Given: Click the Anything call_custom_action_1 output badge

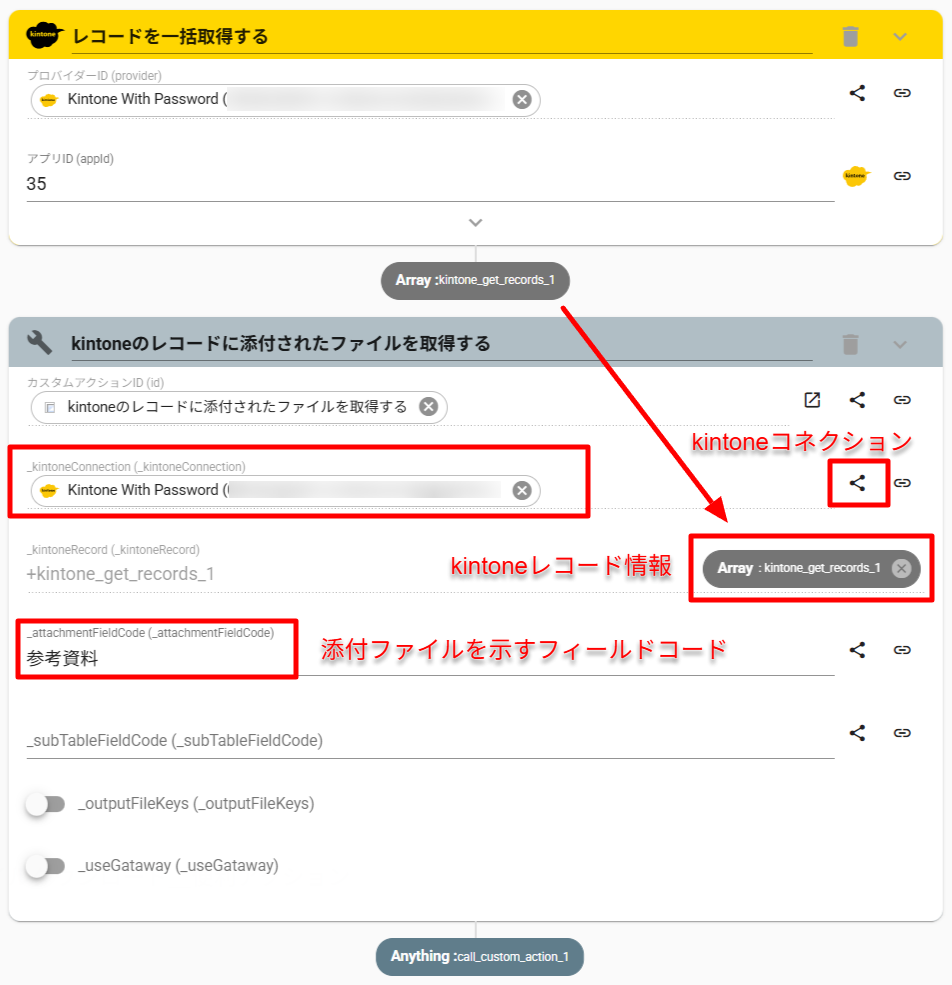Looking at the screenshot, I should [x=479, y=957].
